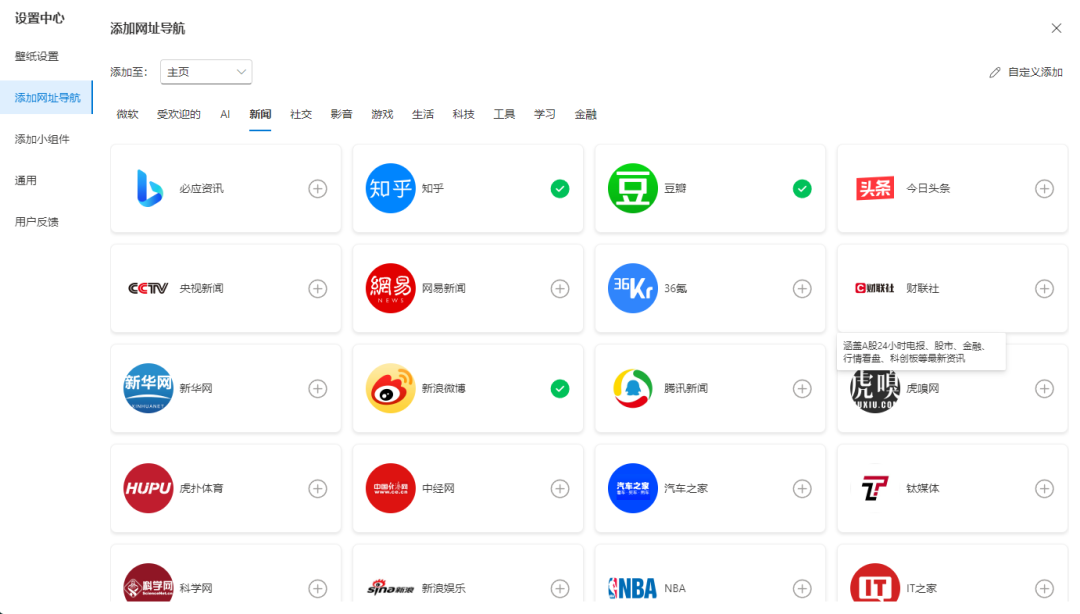Click the 自定义添加 button
Viewport: 1080px width, 614px height.
(x=1026, y=72)
